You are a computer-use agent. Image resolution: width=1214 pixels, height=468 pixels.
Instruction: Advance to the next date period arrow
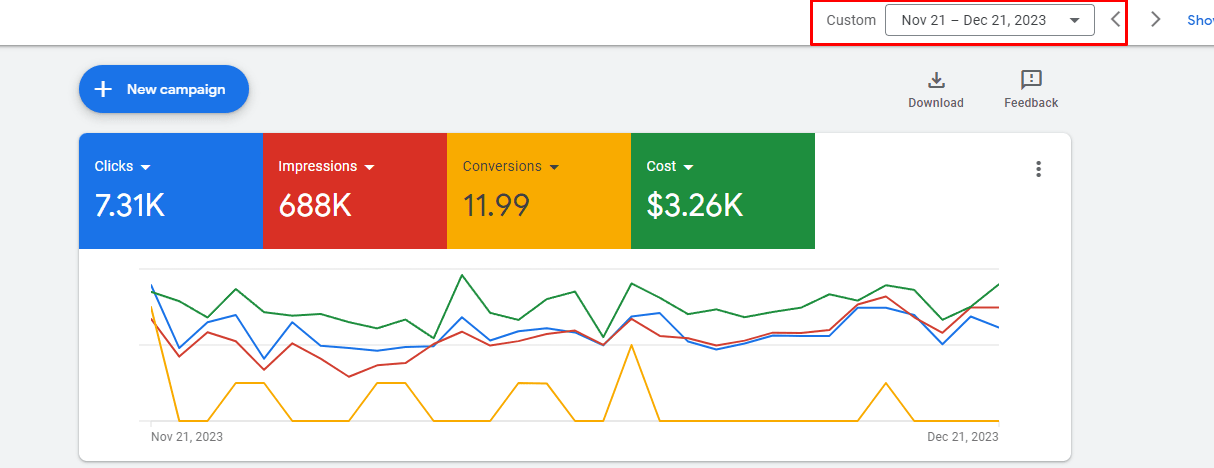click(x=1156, y=20)
